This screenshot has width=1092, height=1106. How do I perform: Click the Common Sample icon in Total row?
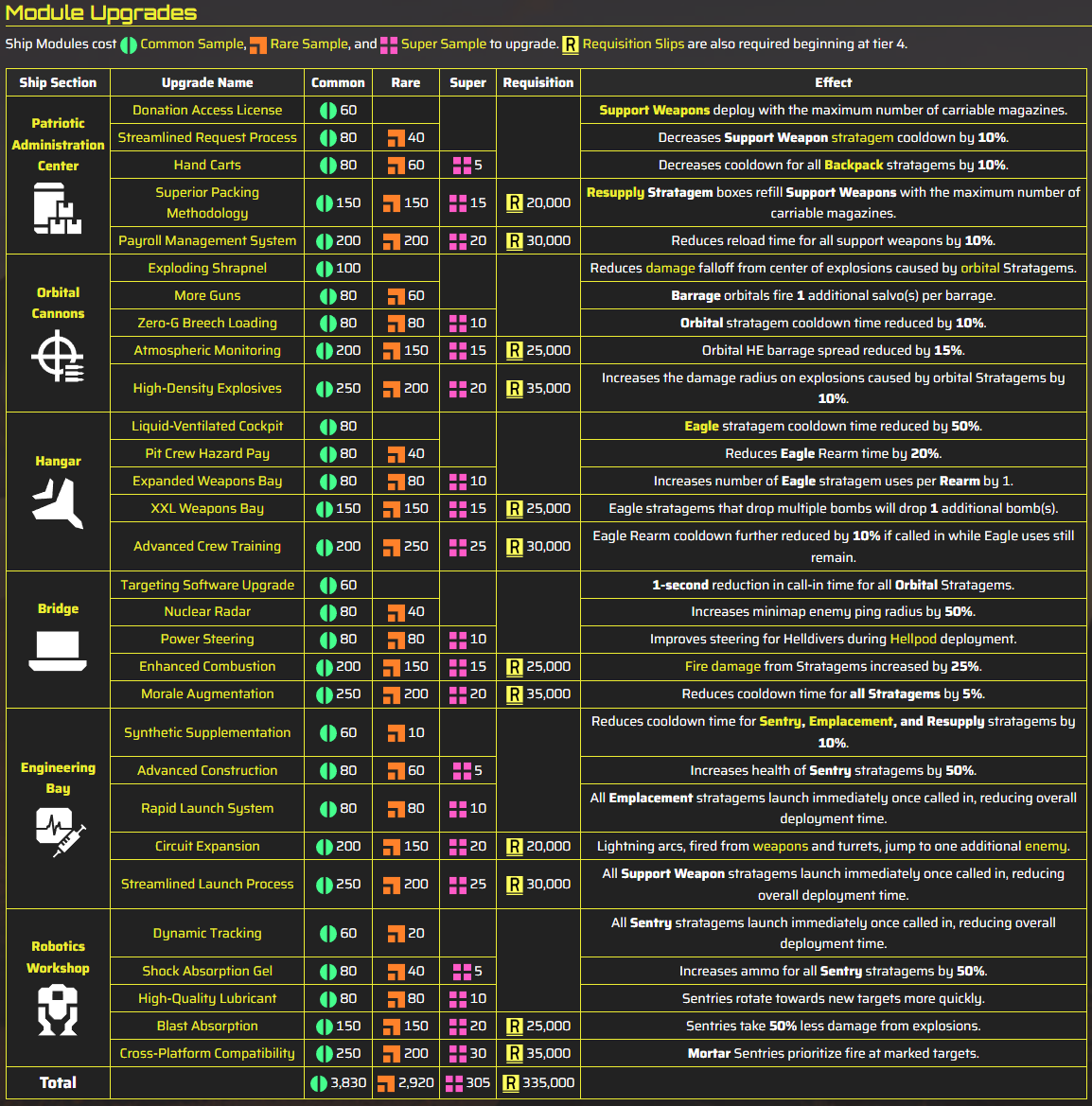click(x=319, y=1082)
